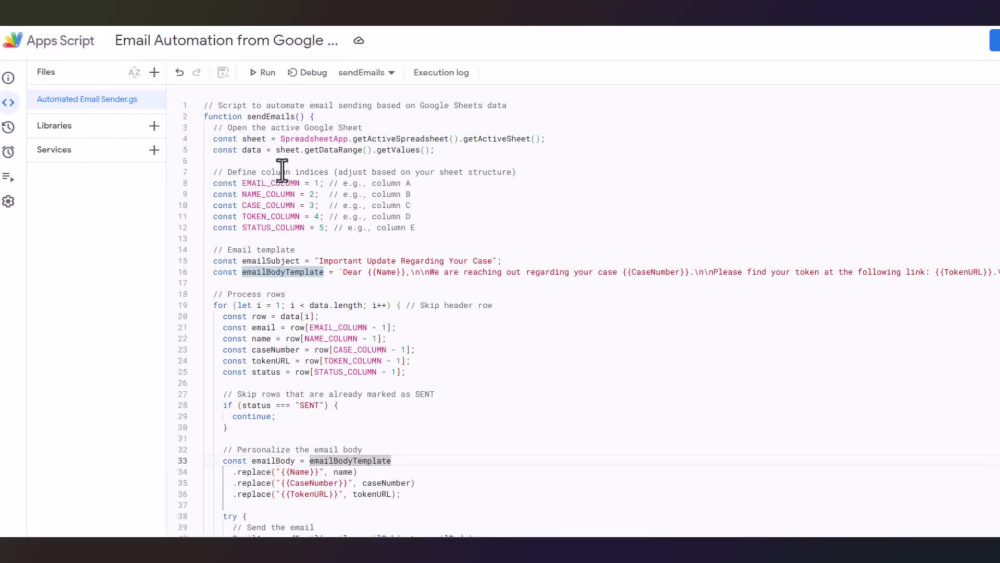Click the Libraries section label
The image size is (1000, 563).
coord(54,126)
